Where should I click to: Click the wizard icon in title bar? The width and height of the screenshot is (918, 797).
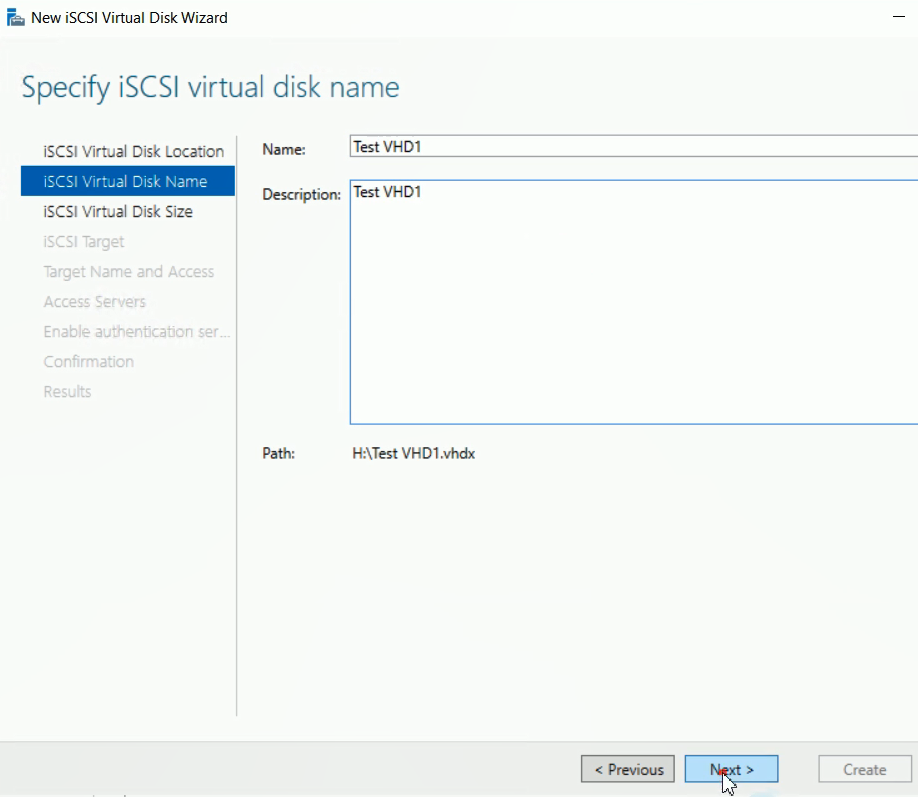coord(16,18)
